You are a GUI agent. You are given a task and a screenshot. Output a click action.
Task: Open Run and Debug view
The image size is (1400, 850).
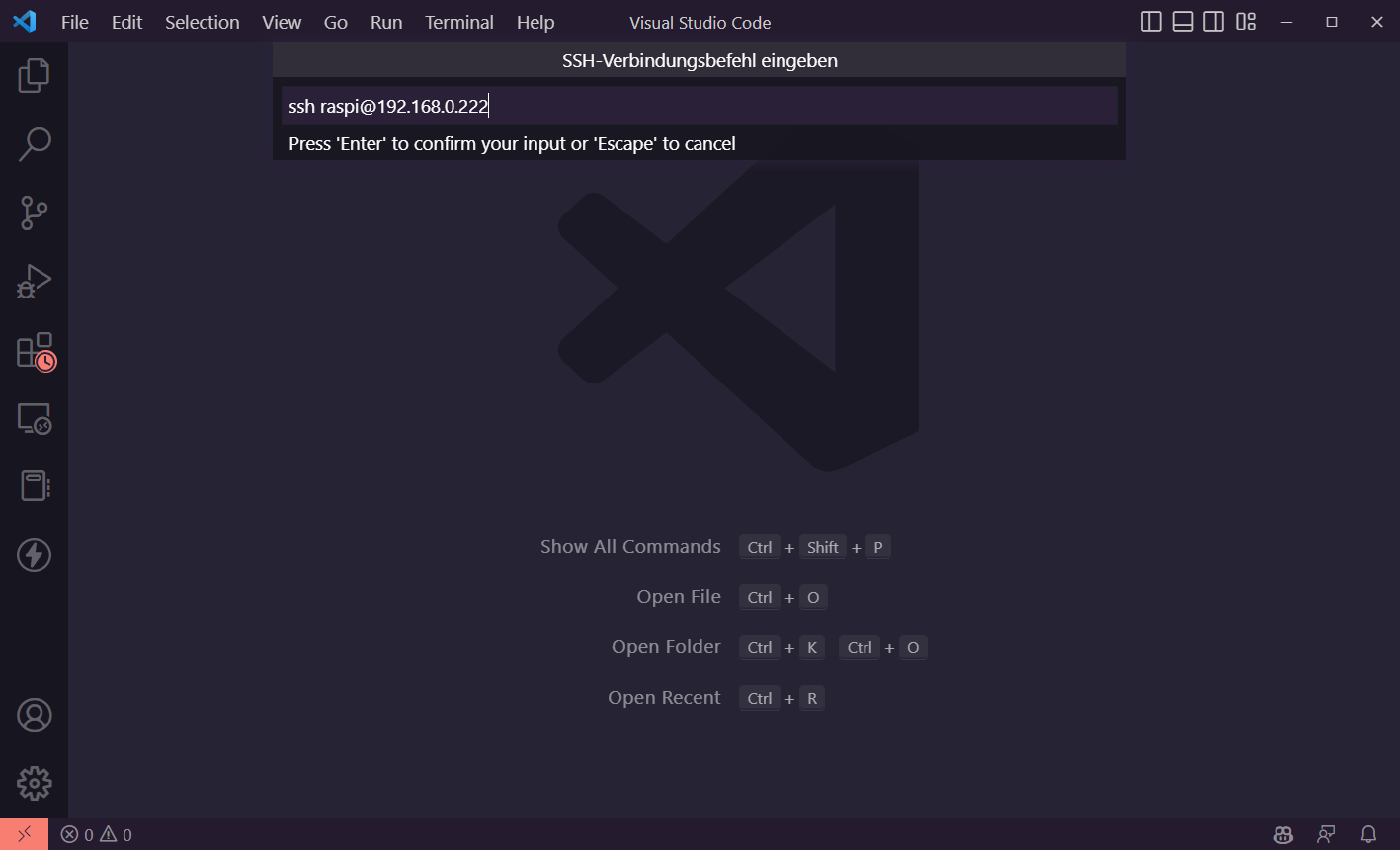pyautogui.click(x=34, y=282)
